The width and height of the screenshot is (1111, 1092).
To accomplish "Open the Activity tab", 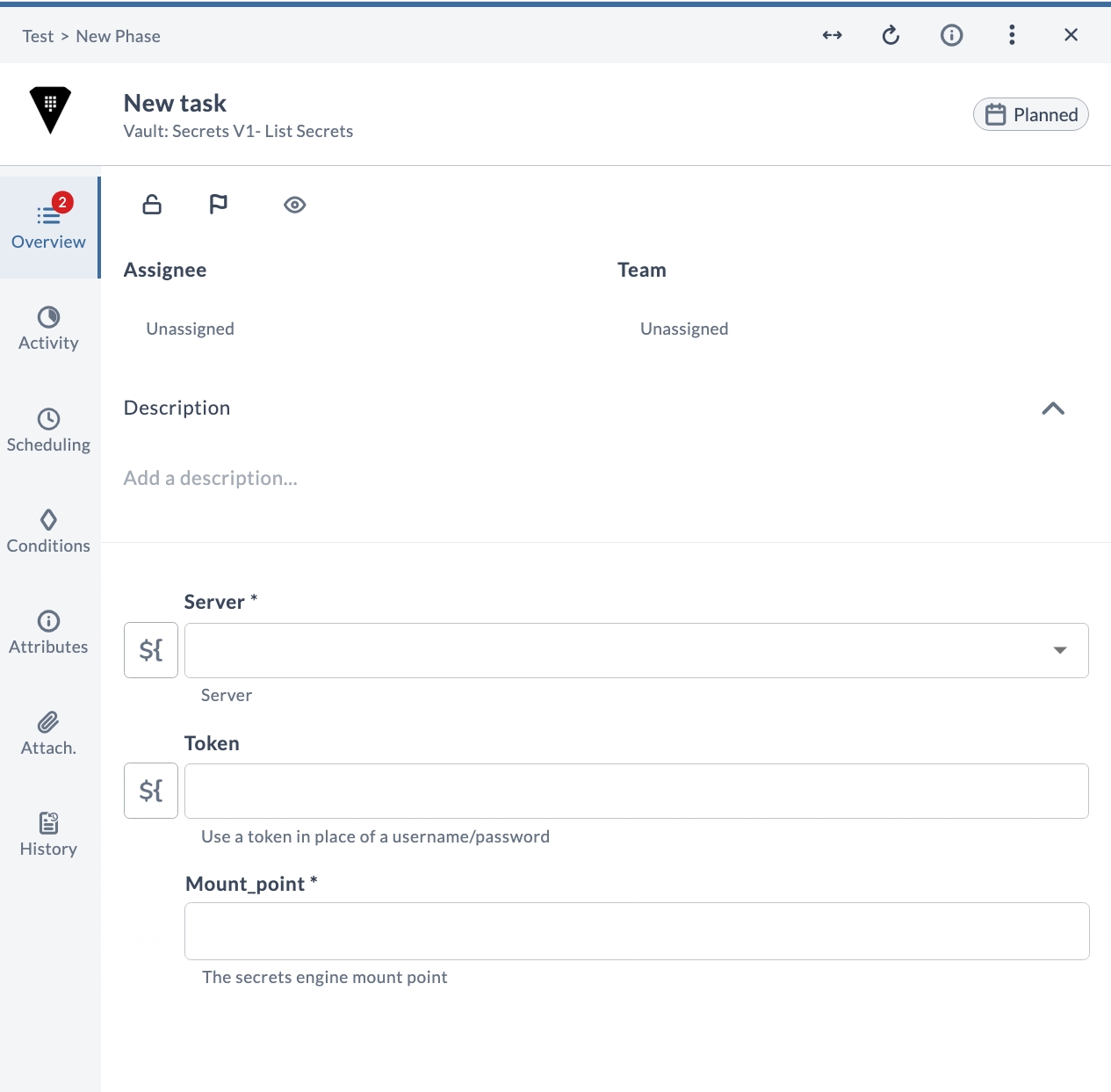I will [x=49, y=329].
